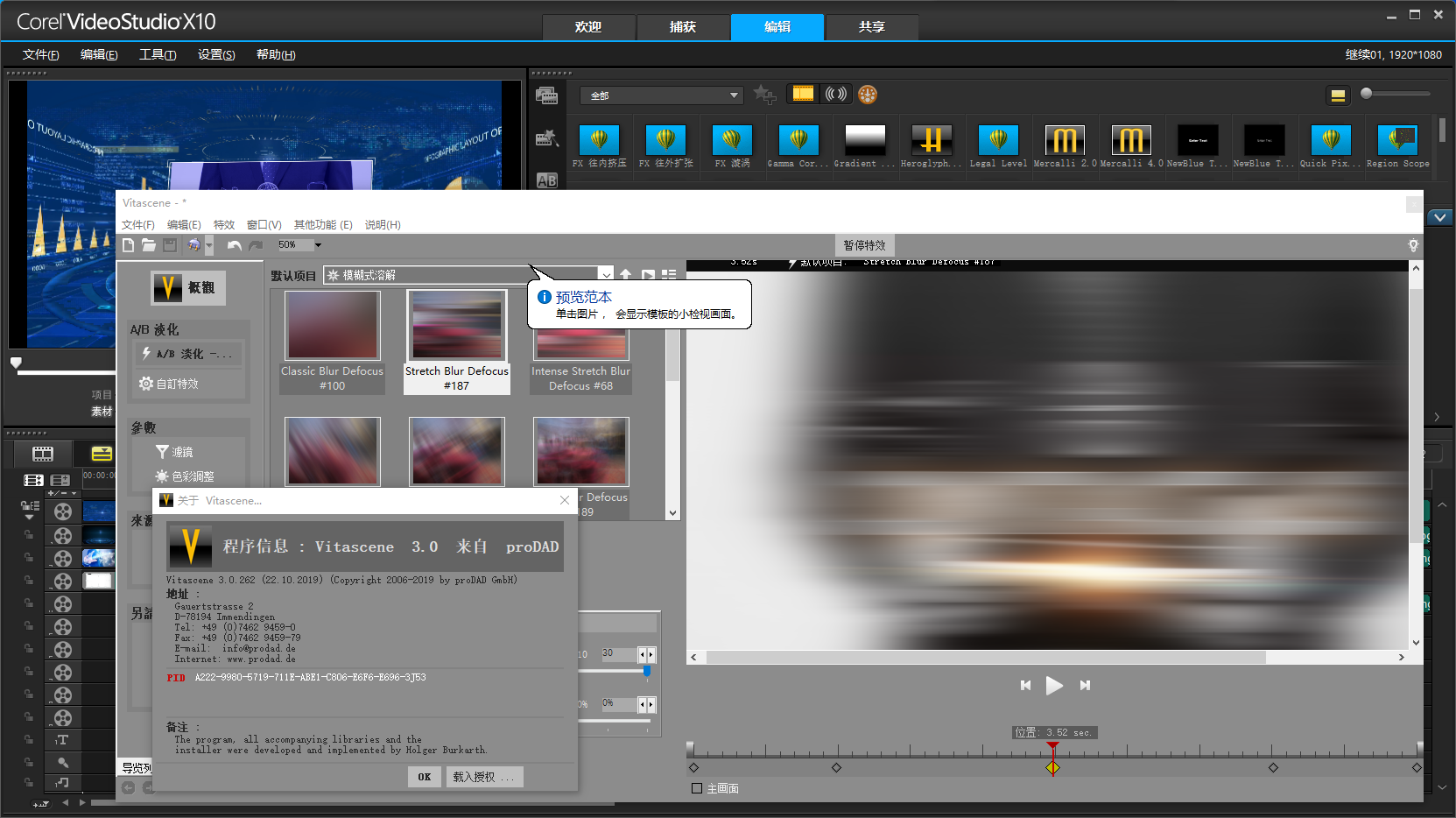Click the 暂停特效 button
Image resolution: width=1456 pixels, height=818 pixels.
(x=864, y=245)
